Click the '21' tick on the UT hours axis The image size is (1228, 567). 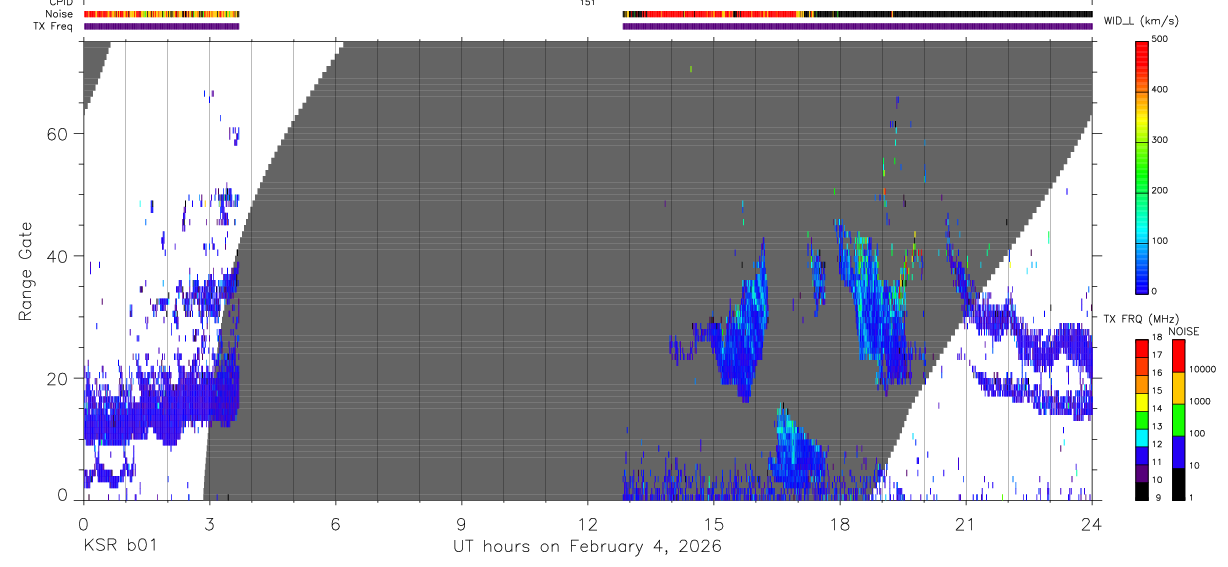point(966,522)
